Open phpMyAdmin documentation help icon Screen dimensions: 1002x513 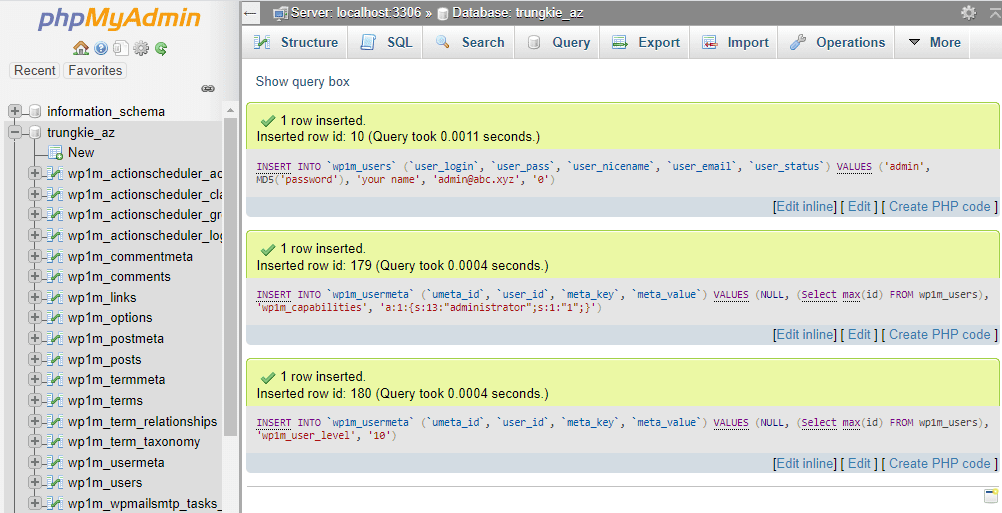(101, 48)
